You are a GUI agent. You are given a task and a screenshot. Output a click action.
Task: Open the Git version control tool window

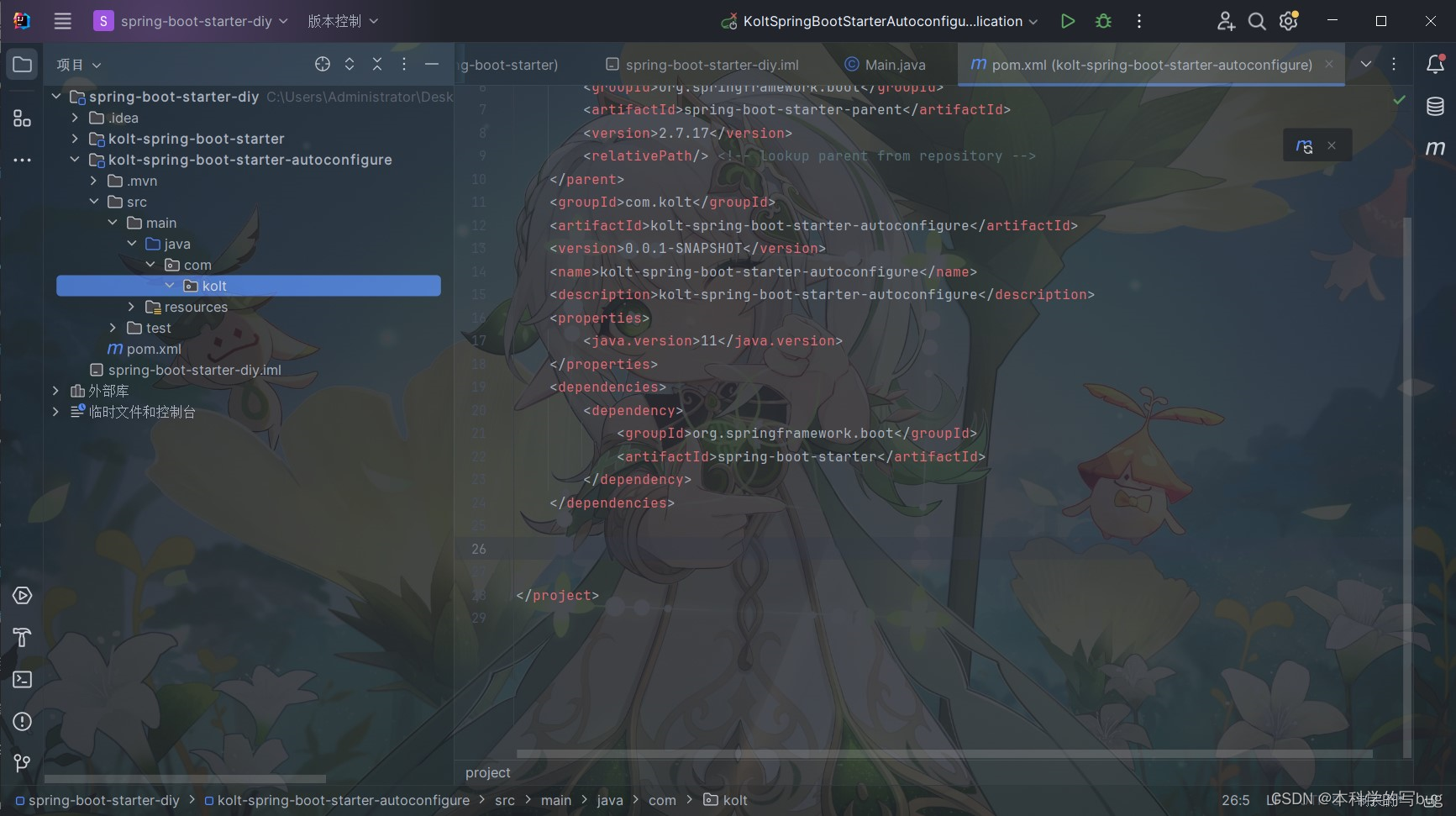pos(23,763)
